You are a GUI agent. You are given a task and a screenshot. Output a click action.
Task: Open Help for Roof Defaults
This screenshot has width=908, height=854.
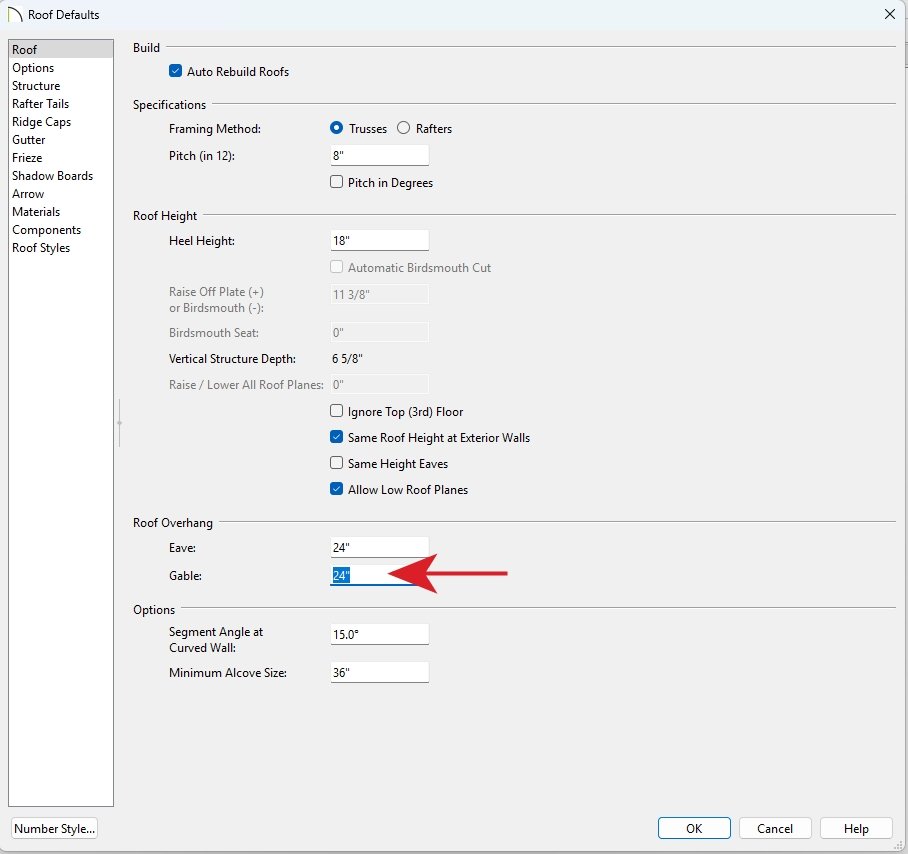[x=856, y=829]
